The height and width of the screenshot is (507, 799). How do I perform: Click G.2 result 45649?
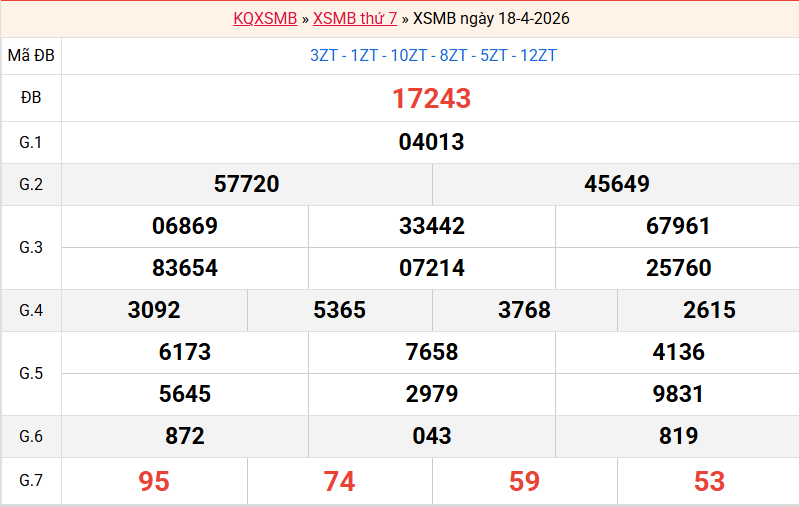click(617, 184)
